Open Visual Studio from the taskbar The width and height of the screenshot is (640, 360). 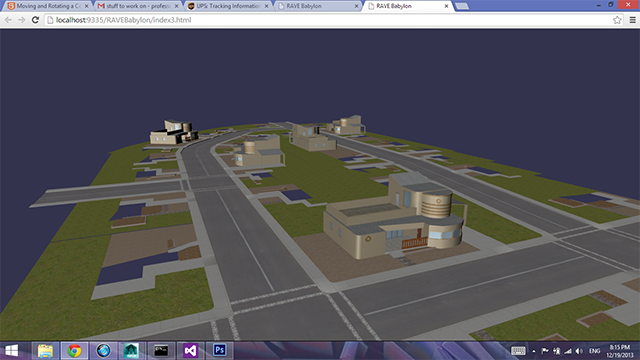pos(190,350)
